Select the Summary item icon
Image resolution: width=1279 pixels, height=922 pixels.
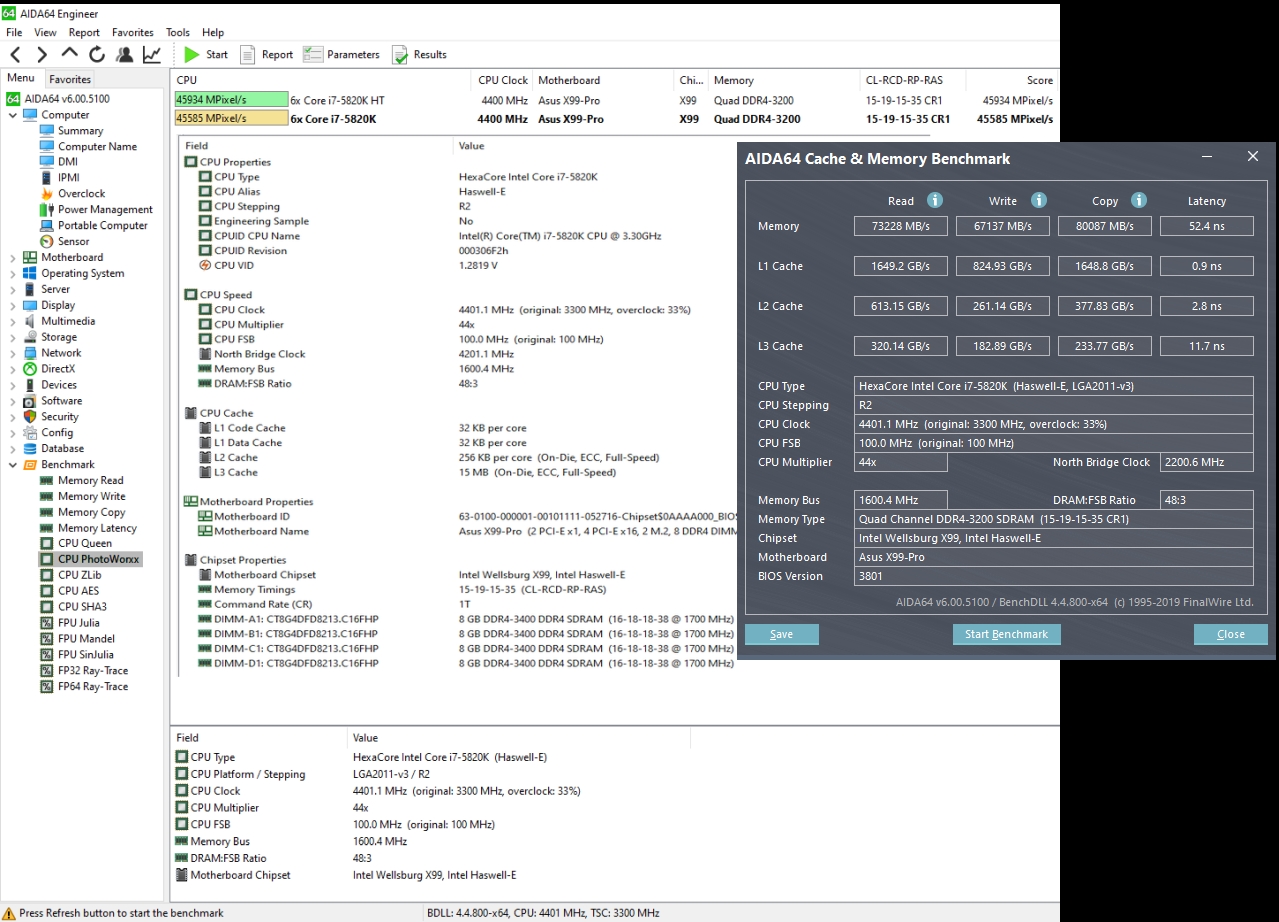pyautogui.click(x=47, y=130)
